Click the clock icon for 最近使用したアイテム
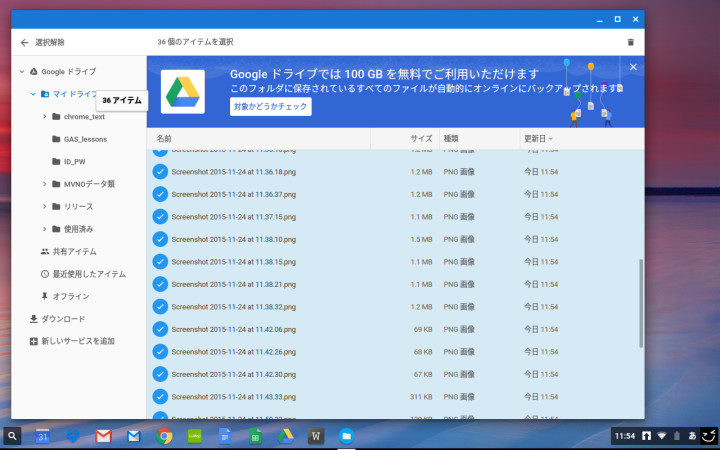Viewport: 720px width, 450px height. click(45, 274)
